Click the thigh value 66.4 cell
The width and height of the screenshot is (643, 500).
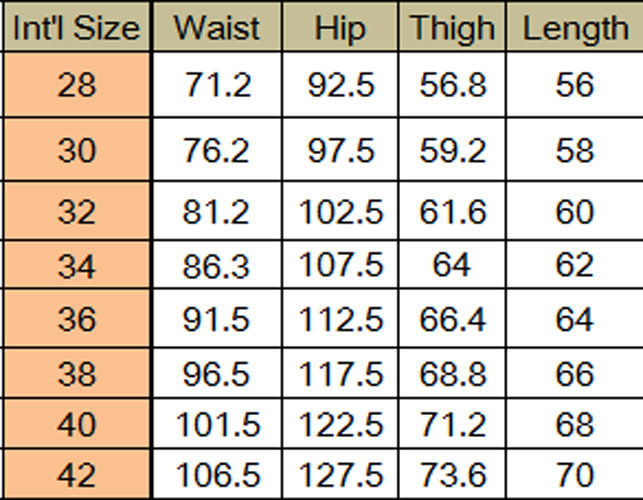click(x=452, y=319)
